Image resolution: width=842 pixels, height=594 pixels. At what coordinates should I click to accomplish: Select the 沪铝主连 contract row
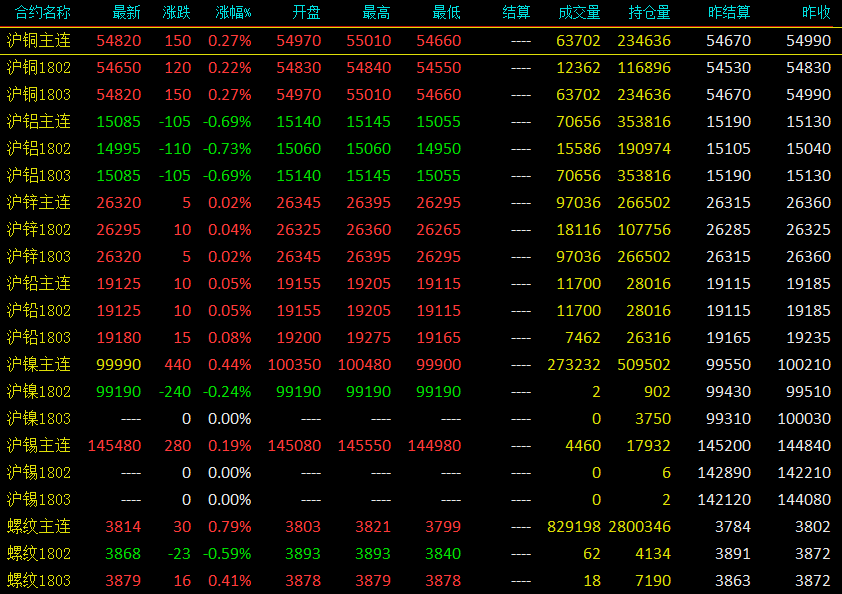pos(421,122)
